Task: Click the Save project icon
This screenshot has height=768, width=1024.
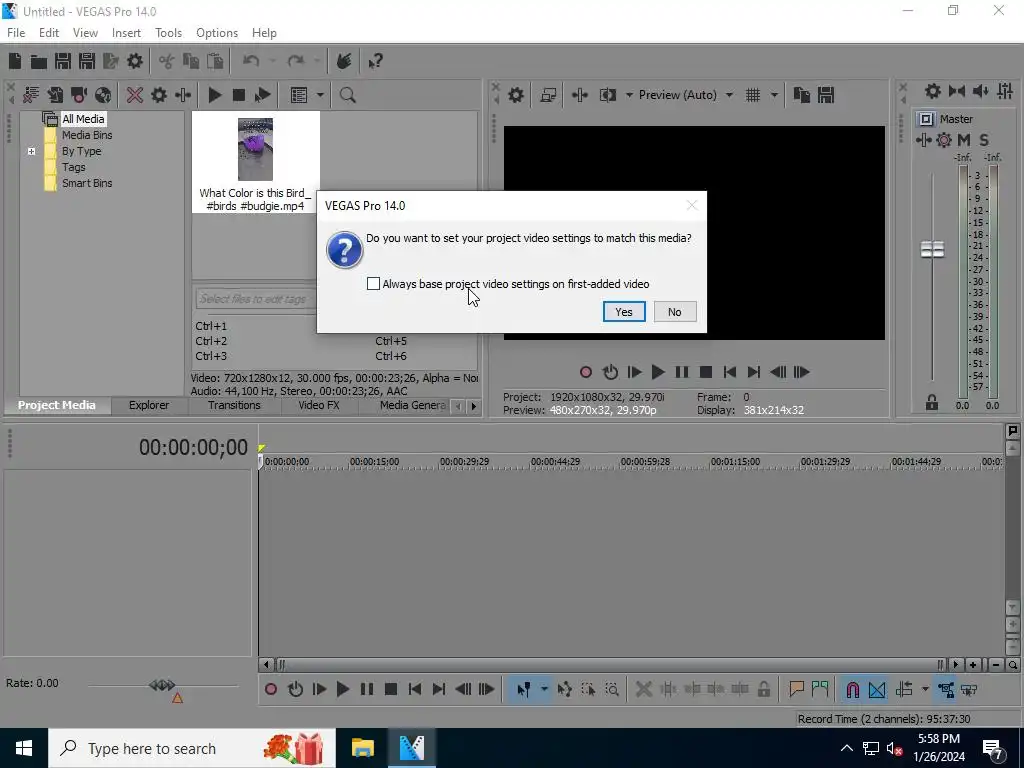Action: pos(63,61)
